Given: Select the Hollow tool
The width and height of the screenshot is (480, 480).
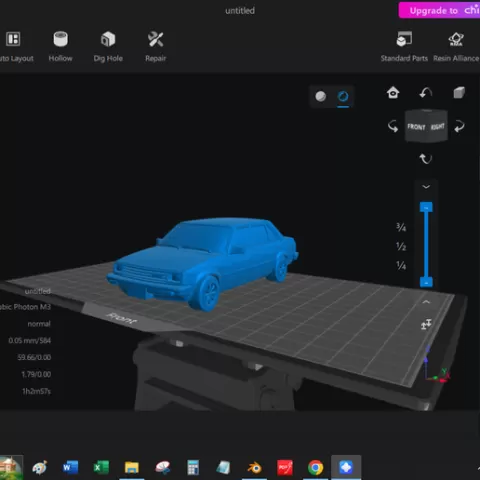Looking at the screenshot, I should click(x=60, y=47).
